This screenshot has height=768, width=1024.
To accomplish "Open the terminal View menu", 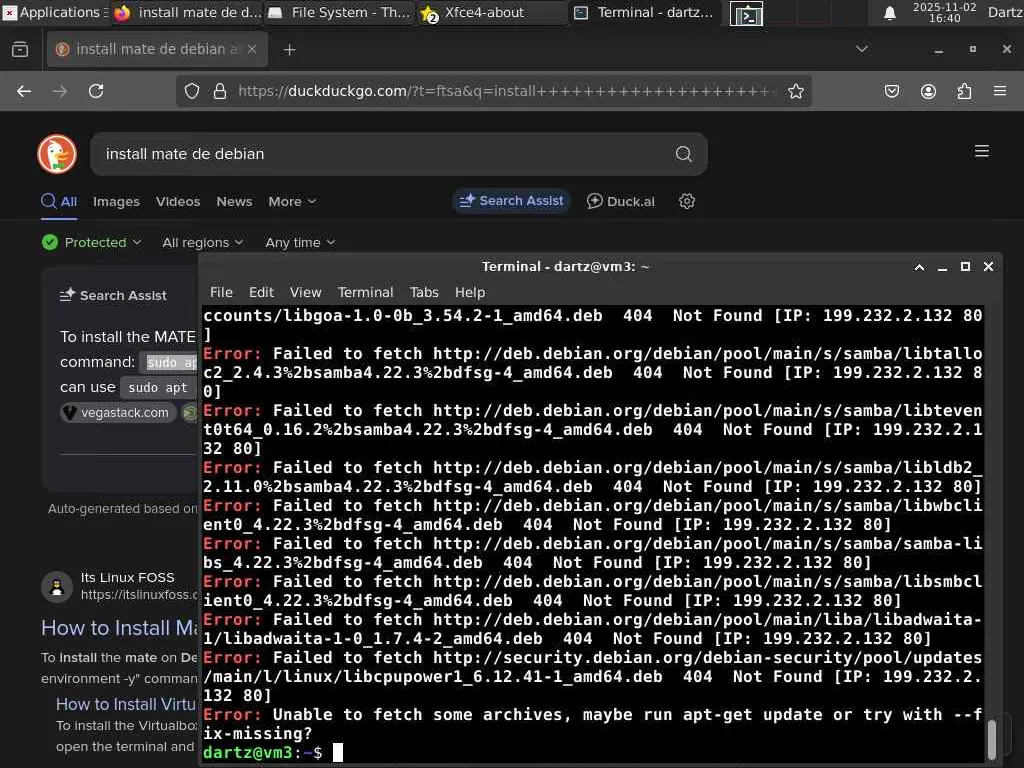I will pos(306,293).
